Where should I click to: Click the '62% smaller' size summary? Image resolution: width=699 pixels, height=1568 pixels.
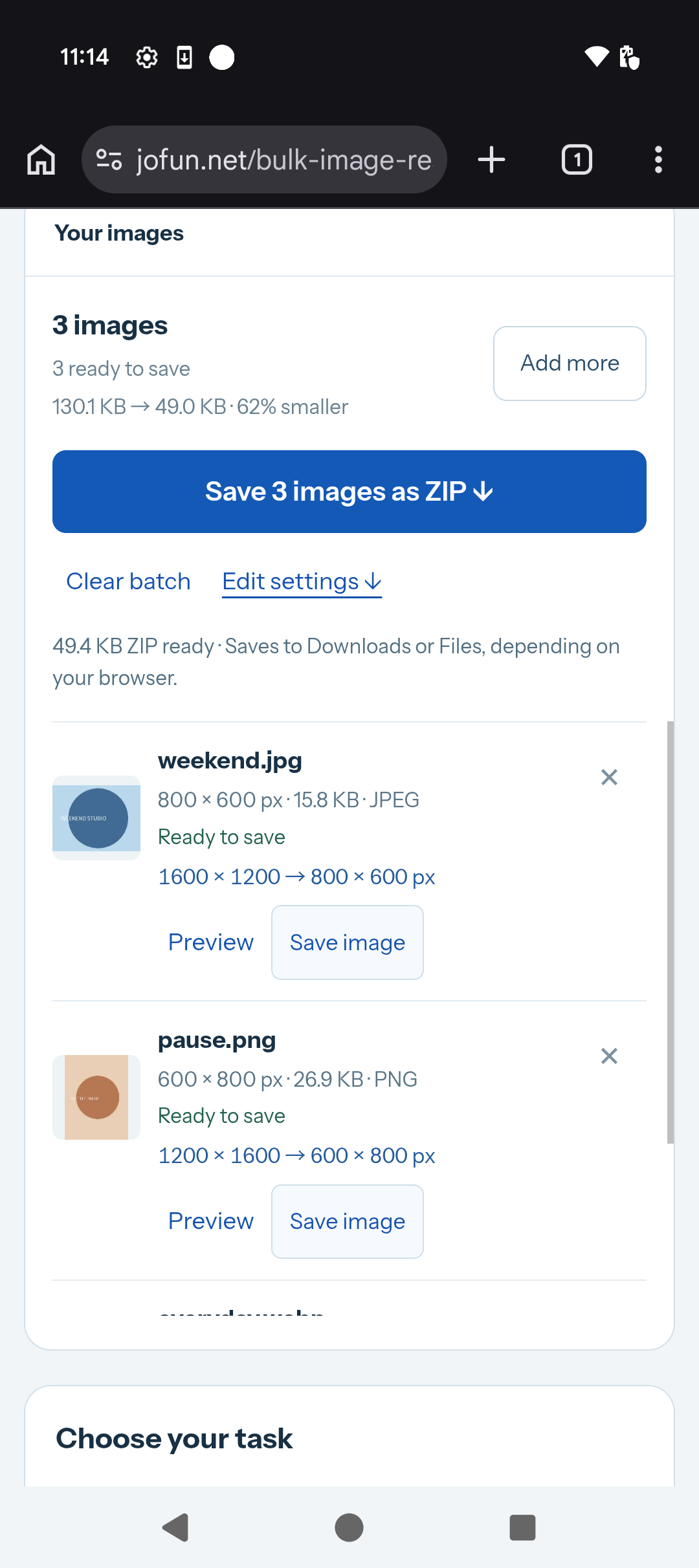[x=293, y=407]
